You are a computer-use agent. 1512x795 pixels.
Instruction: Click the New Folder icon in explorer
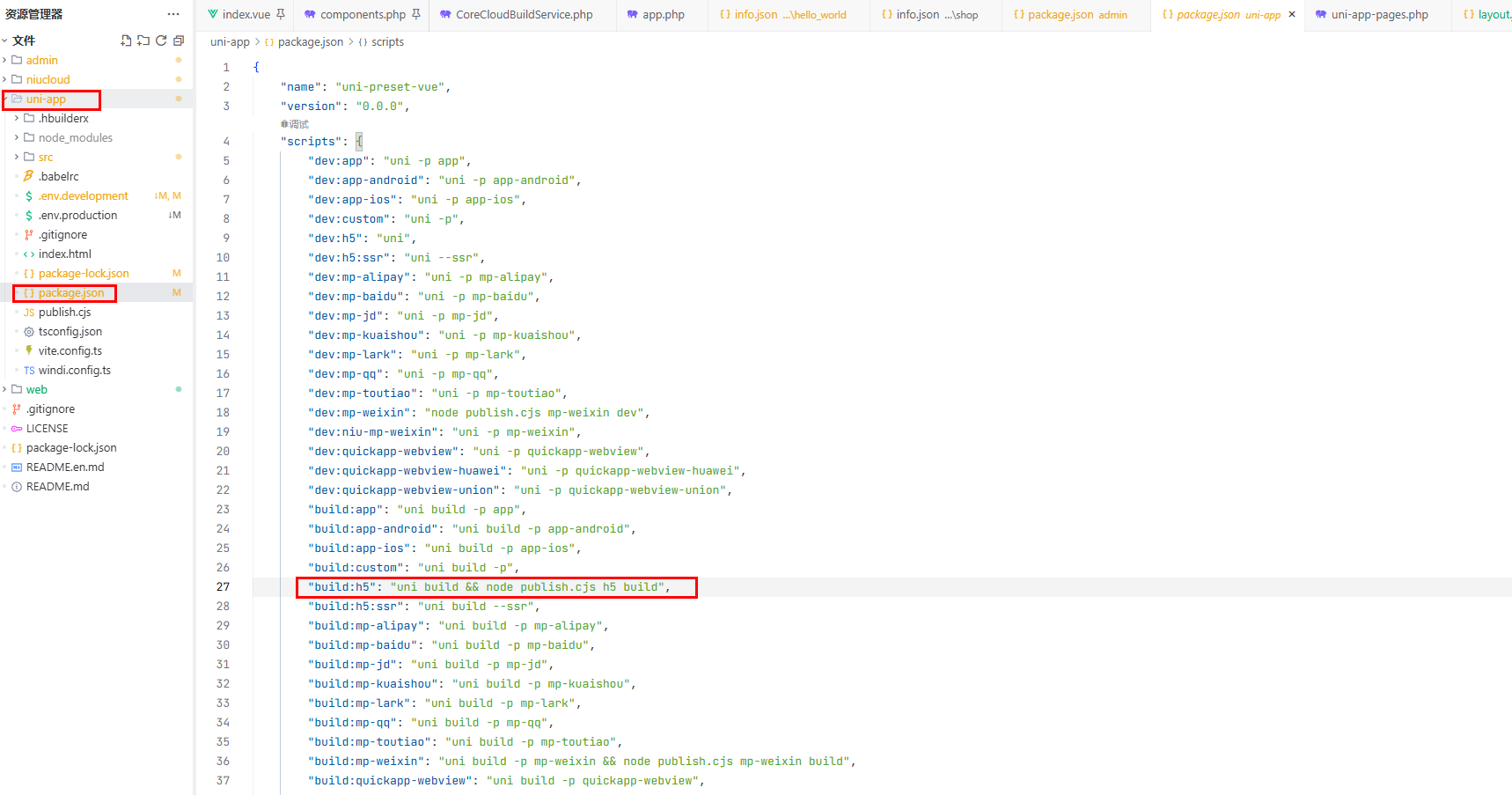pos(143,40)
